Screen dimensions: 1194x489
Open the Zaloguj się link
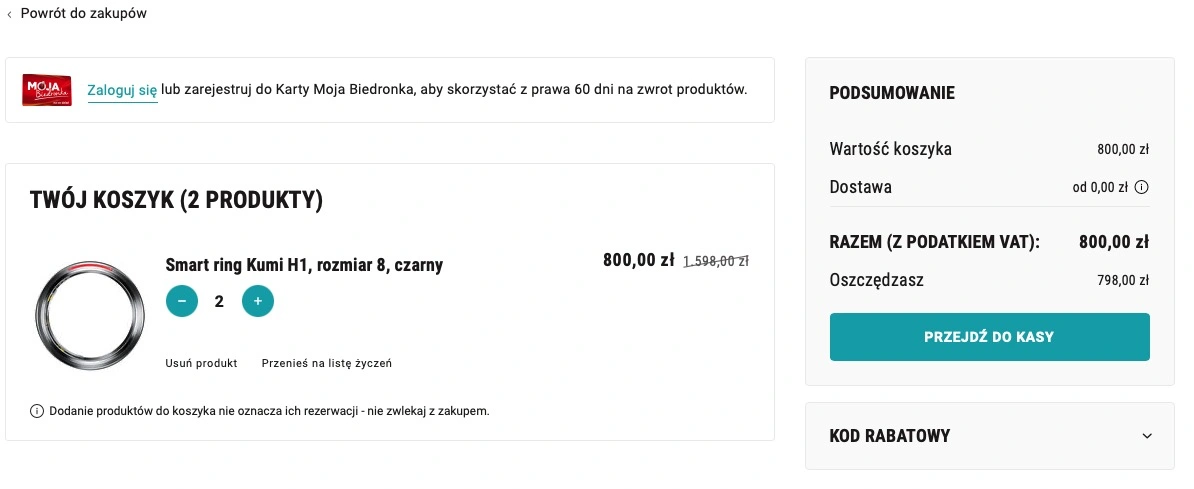[x=122, y=90]
